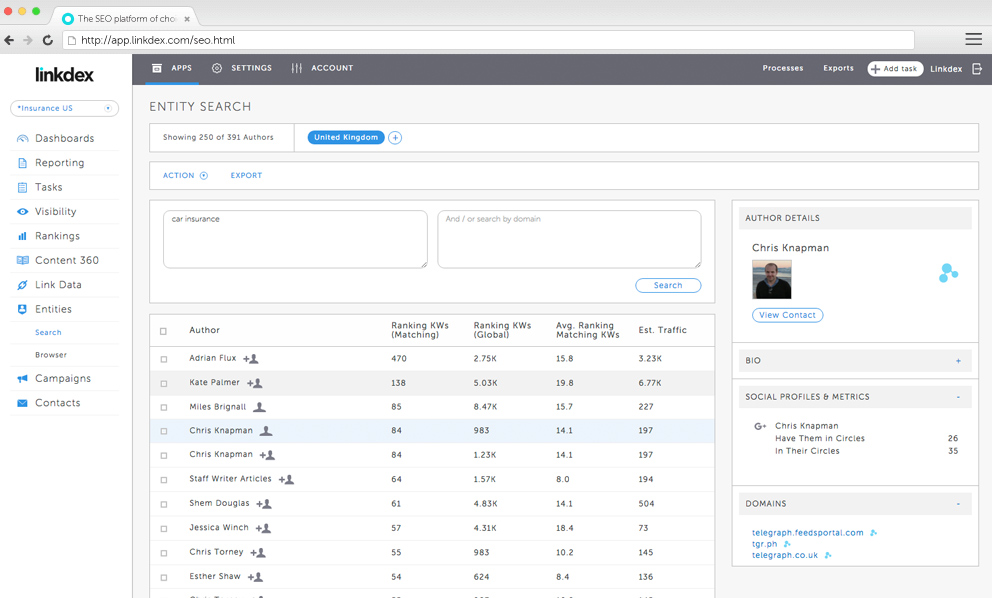Viewport: 992px width, 598px height.
Task: Toggle the select-all checkbox in Author header
Action: point(163,331)
